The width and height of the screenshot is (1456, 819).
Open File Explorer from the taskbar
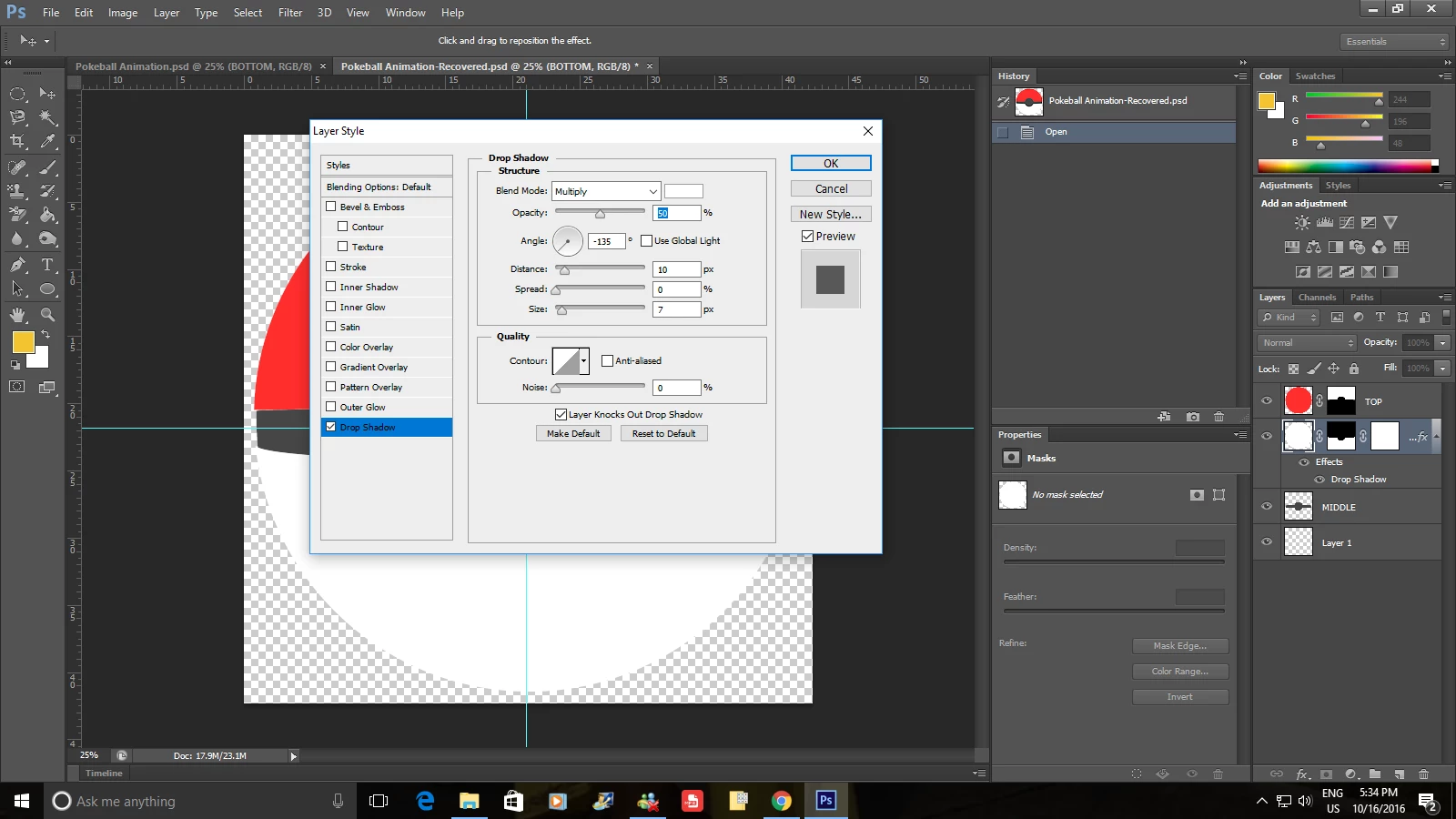[x=469, y=801]
